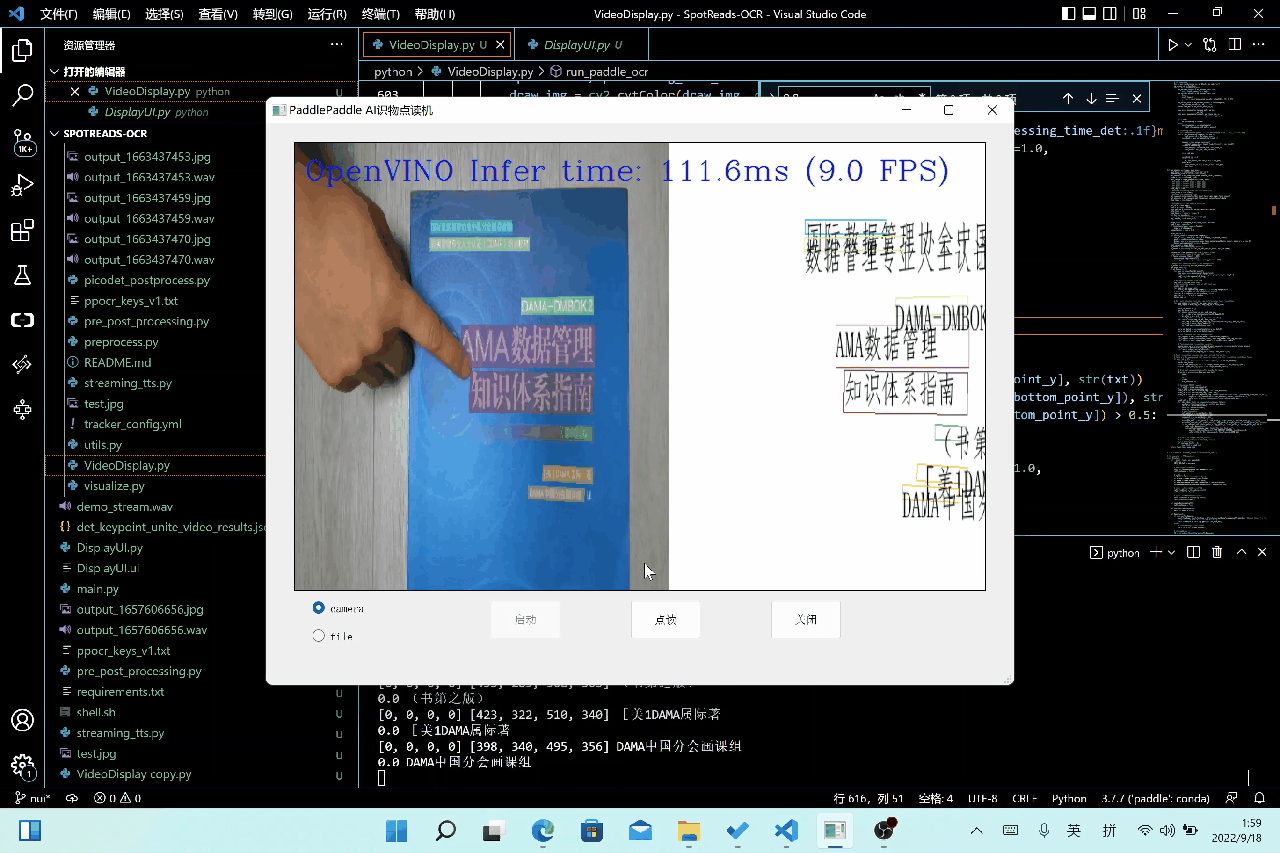1280x853 pixels.
Task: Close the terminal panel
Action: [1262, 552]
